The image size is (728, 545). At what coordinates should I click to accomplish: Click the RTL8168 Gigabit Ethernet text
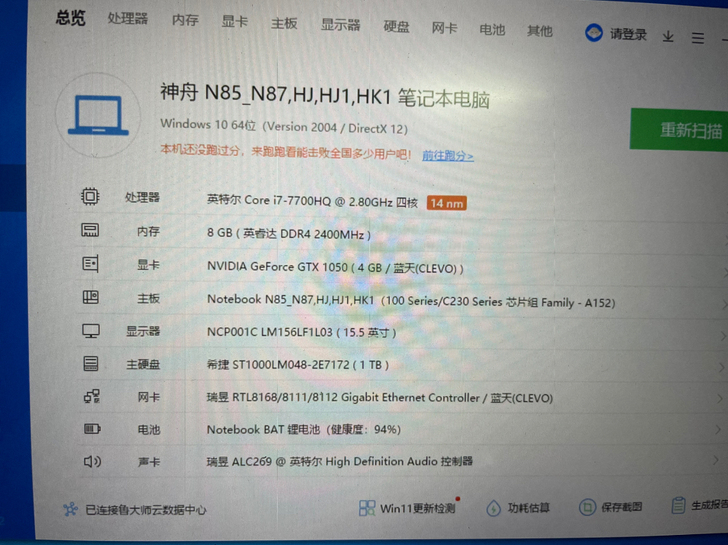(380, 397)
